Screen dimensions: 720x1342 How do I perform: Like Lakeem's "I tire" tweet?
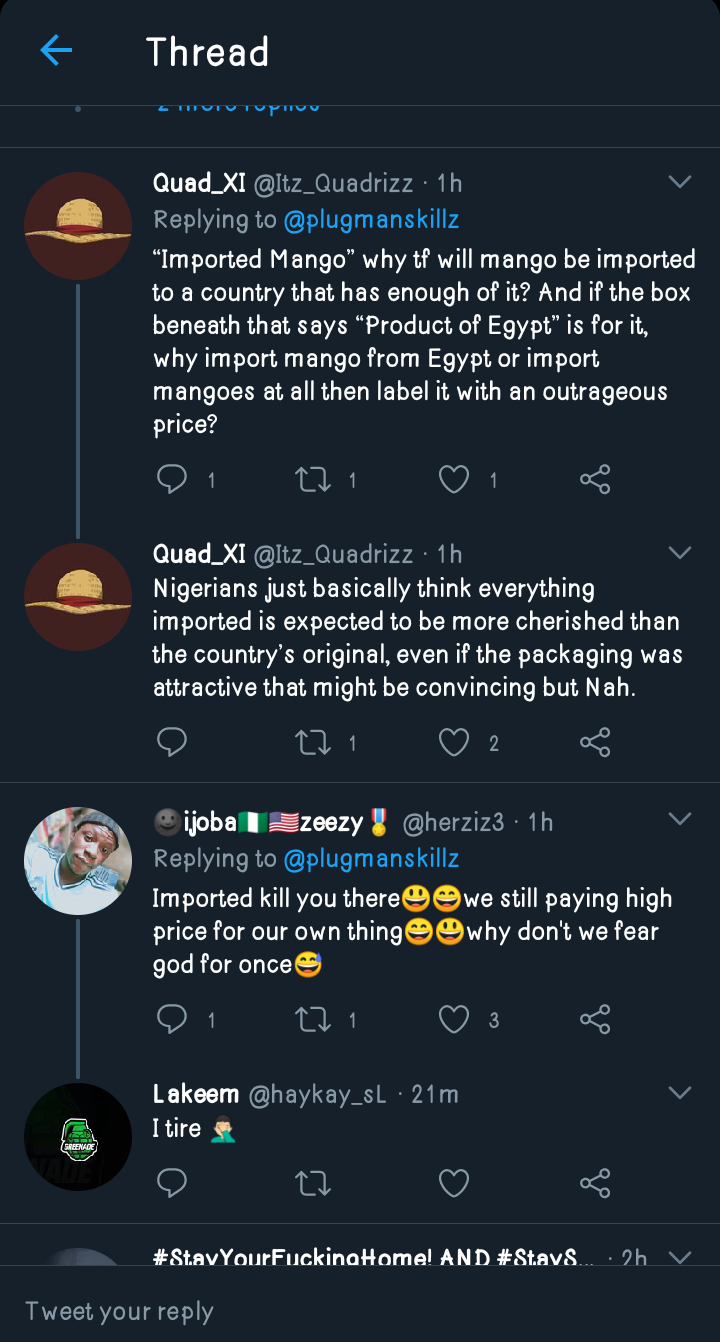(454, 1184)
